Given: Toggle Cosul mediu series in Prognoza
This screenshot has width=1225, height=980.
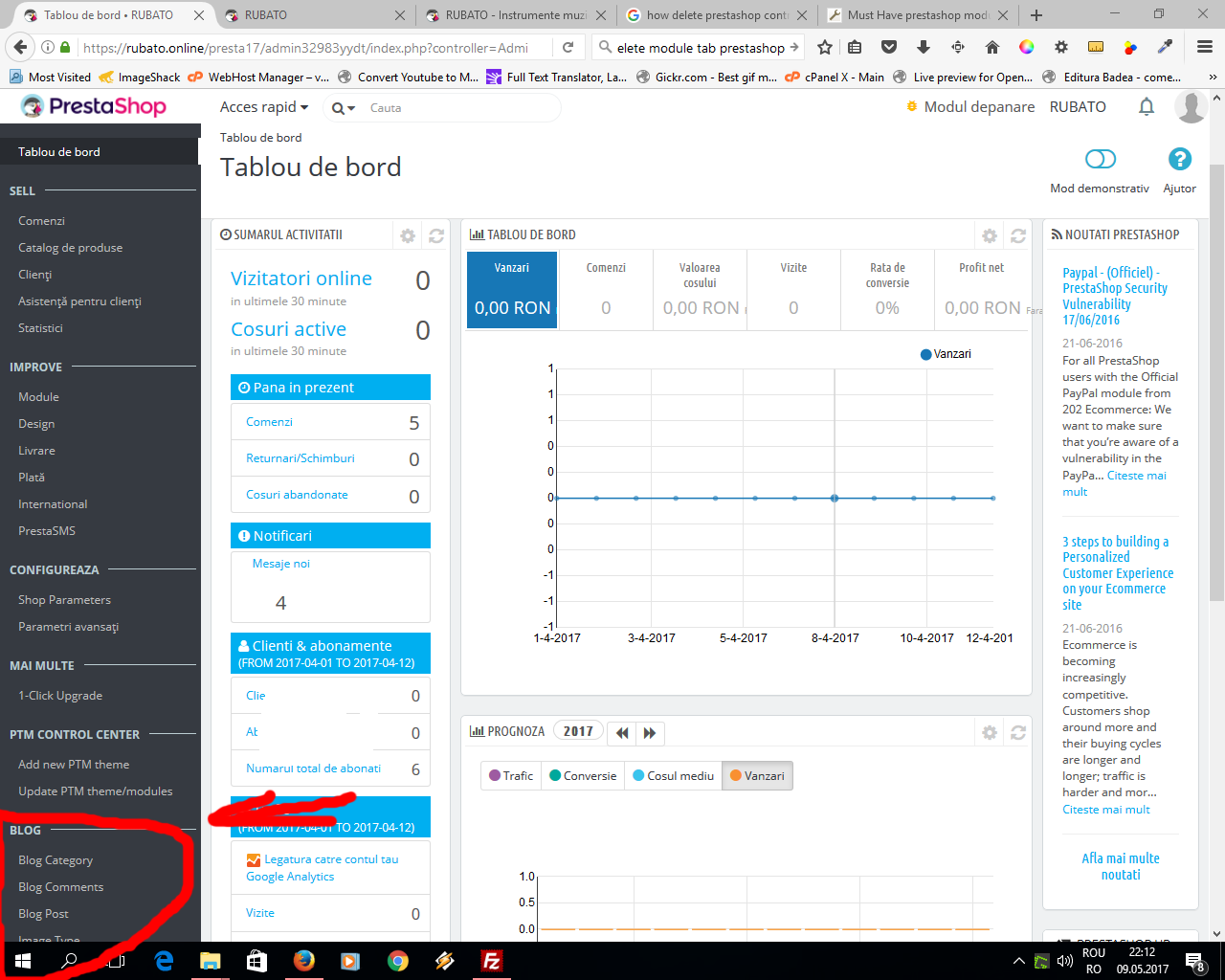Looking at the screenshot, I should point(674,776).
